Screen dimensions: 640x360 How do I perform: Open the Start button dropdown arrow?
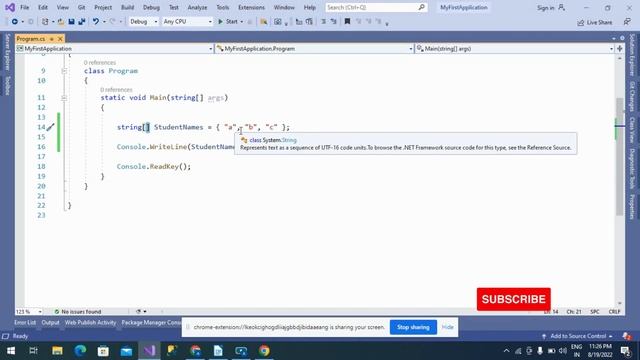tap(242, 22)
